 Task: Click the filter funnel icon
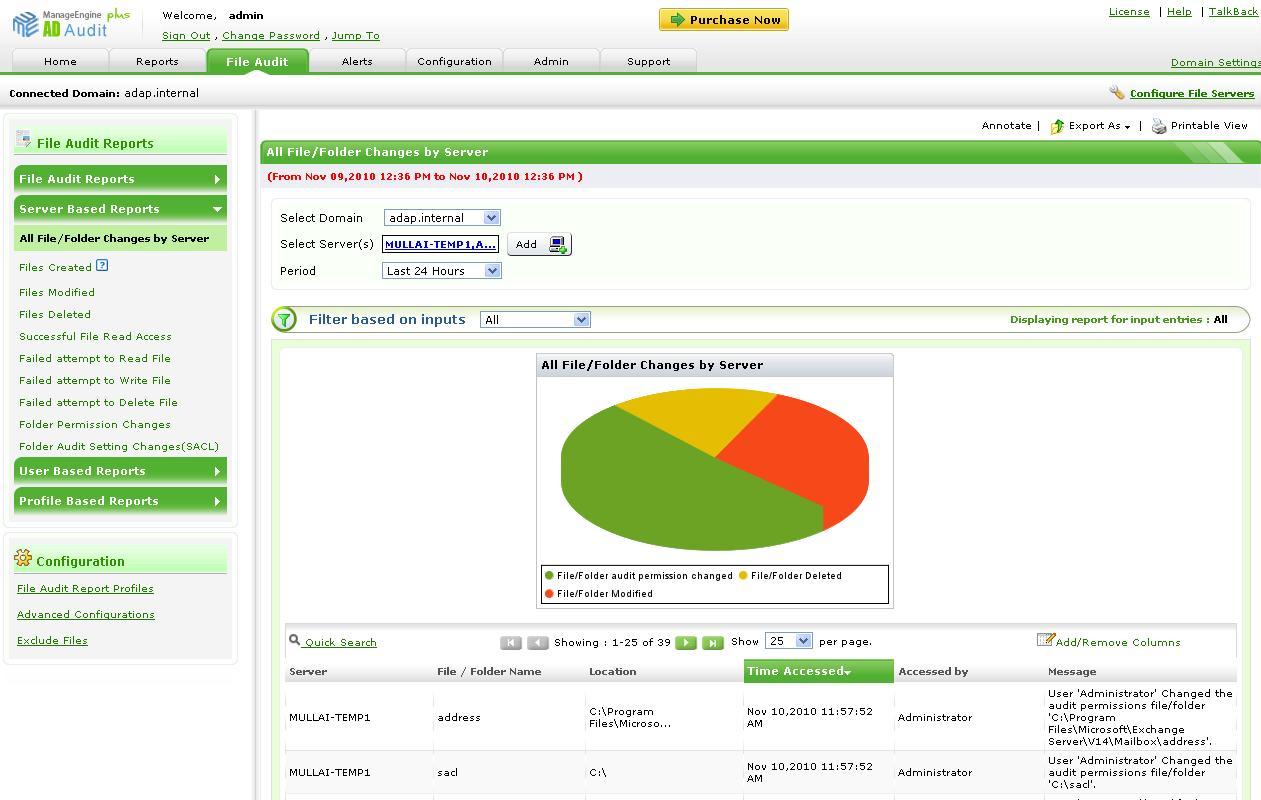coord(284,320)
